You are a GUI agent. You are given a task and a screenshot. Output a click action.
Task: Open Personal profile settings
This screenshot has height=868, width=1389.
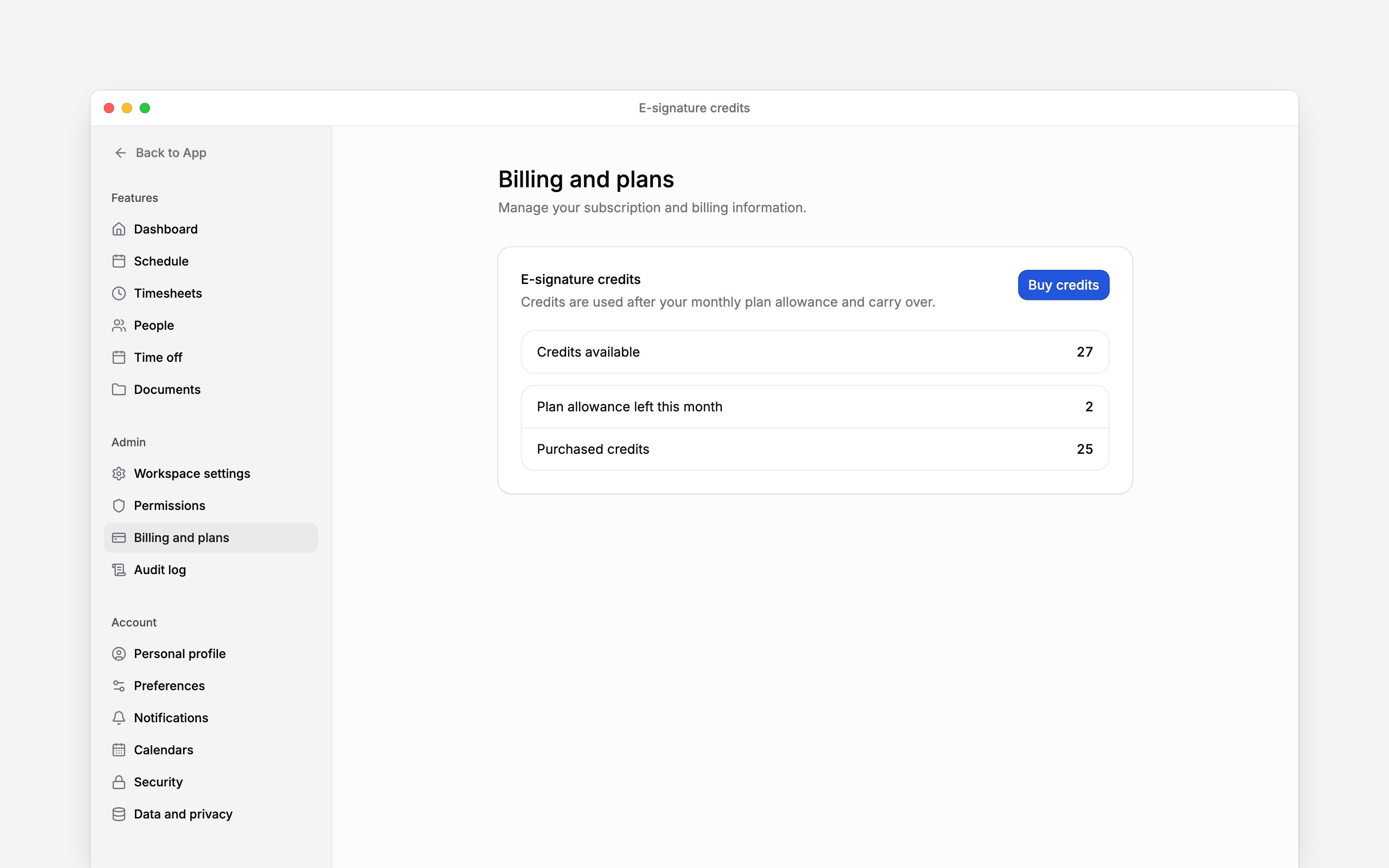pos(210,654)
